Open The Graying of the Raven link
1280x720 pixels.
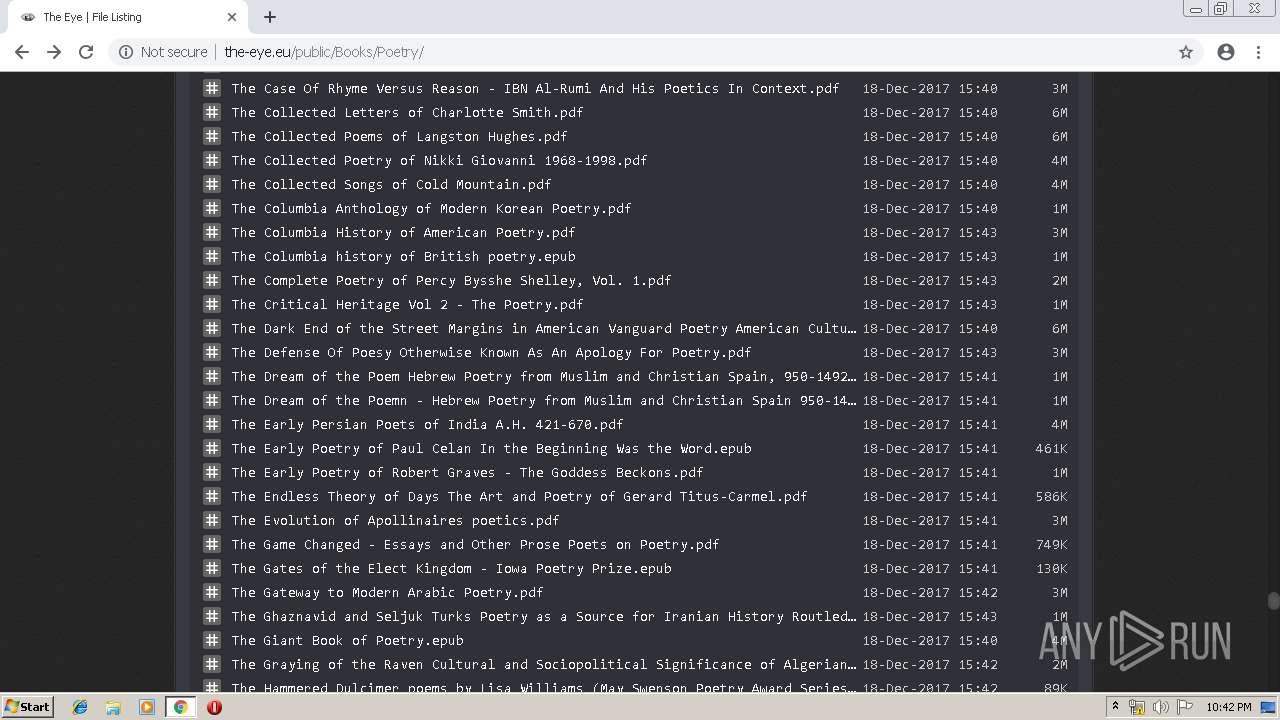543,664
